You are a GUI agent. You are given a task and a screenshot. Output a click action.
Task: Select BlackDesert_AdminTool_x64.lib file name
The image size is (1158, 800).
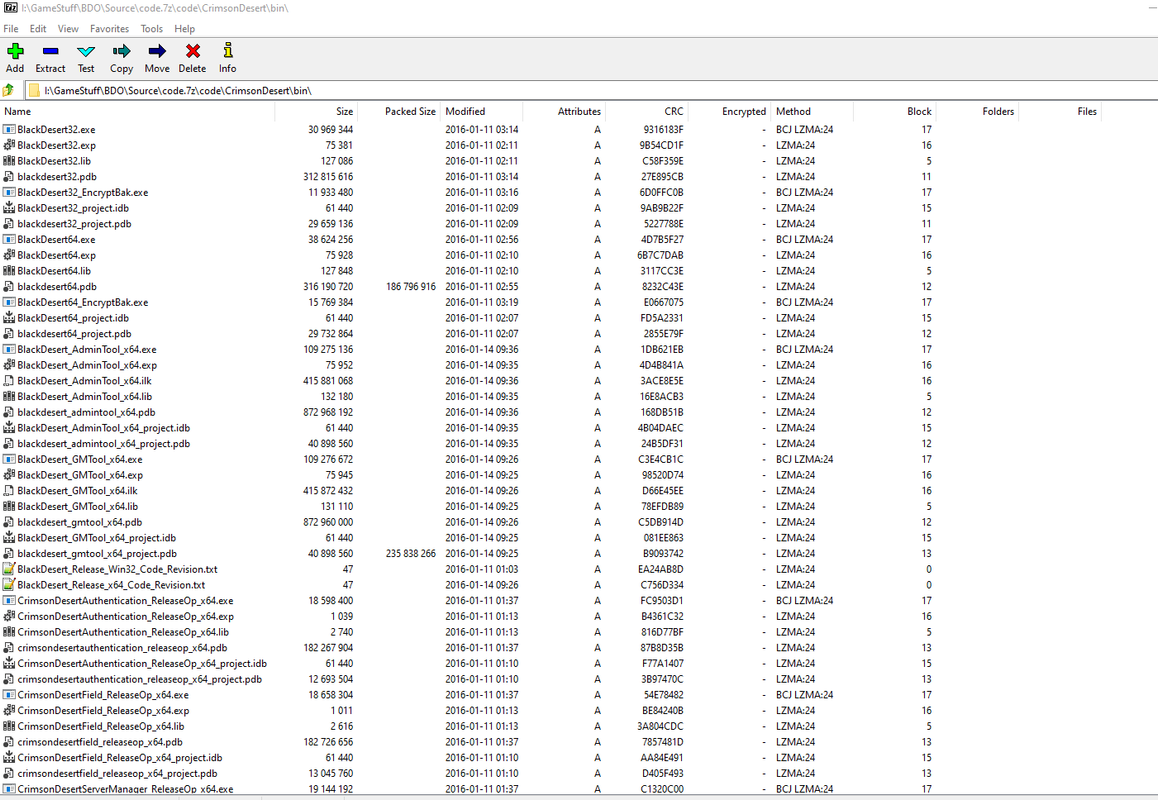[x=85, y=396]
